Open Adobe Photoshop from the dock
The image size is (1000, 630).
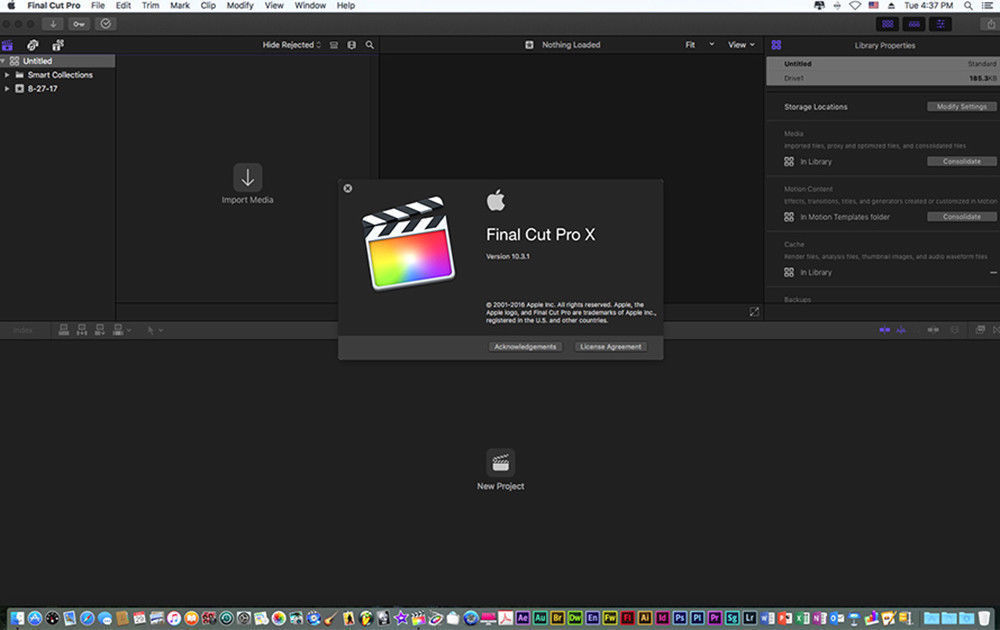tap(680, 618)
